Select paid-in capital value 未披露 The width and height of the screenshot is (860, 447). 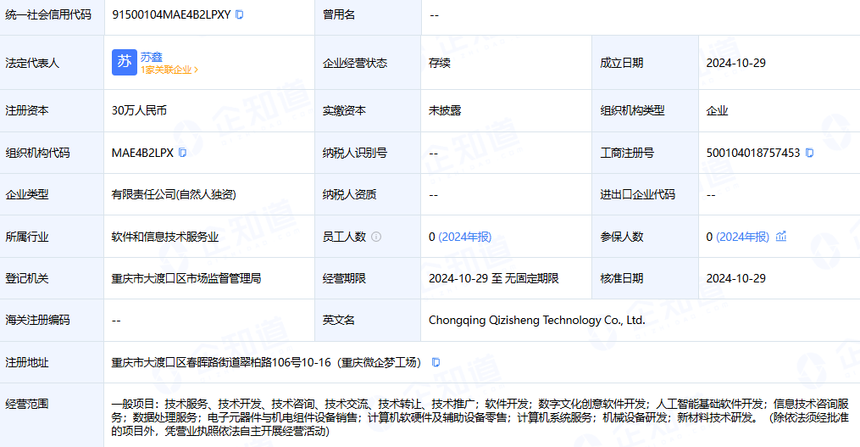click(x=445, y=110)
